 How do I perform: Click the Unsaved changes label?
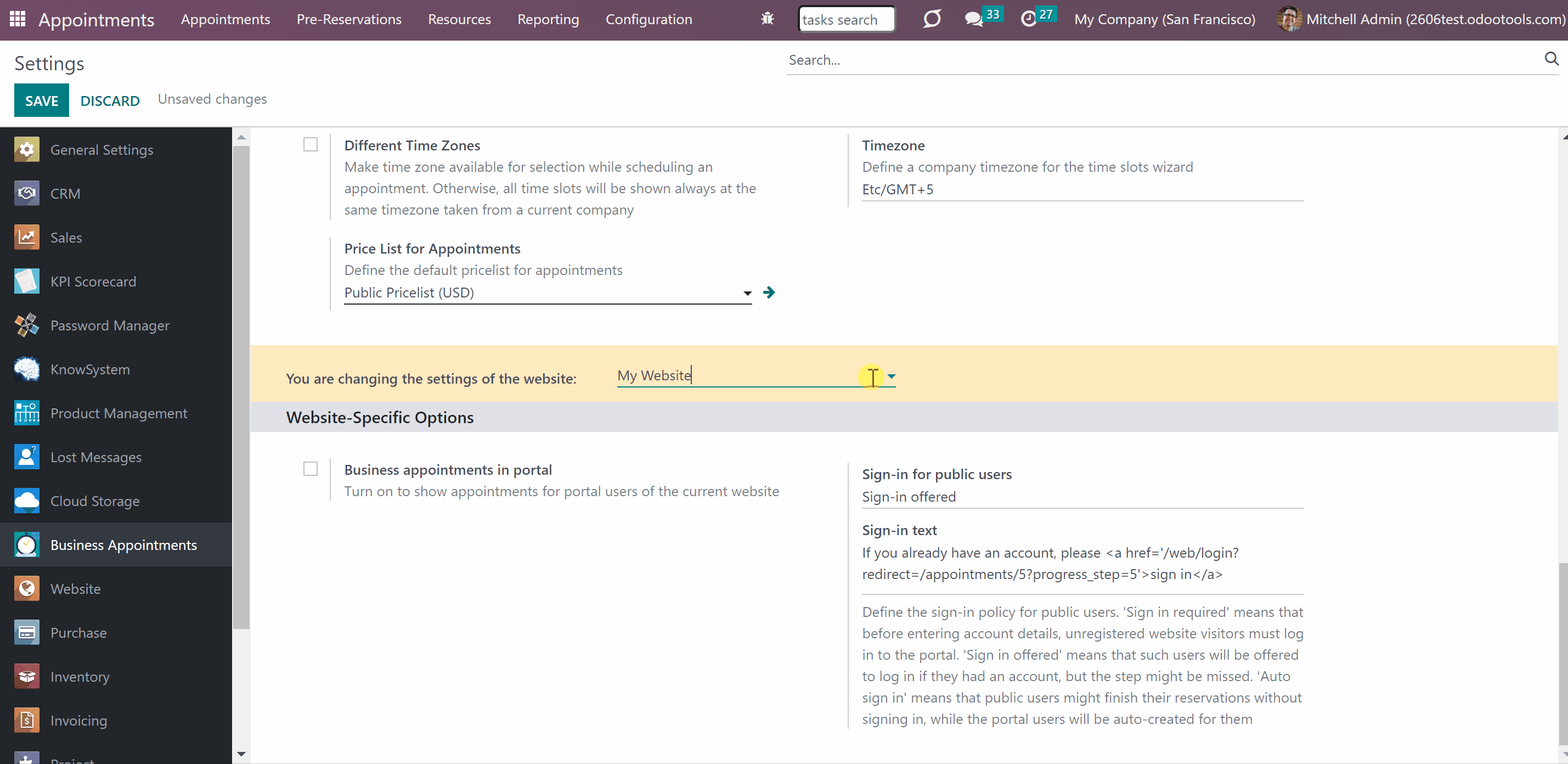[x=212, y=99]
